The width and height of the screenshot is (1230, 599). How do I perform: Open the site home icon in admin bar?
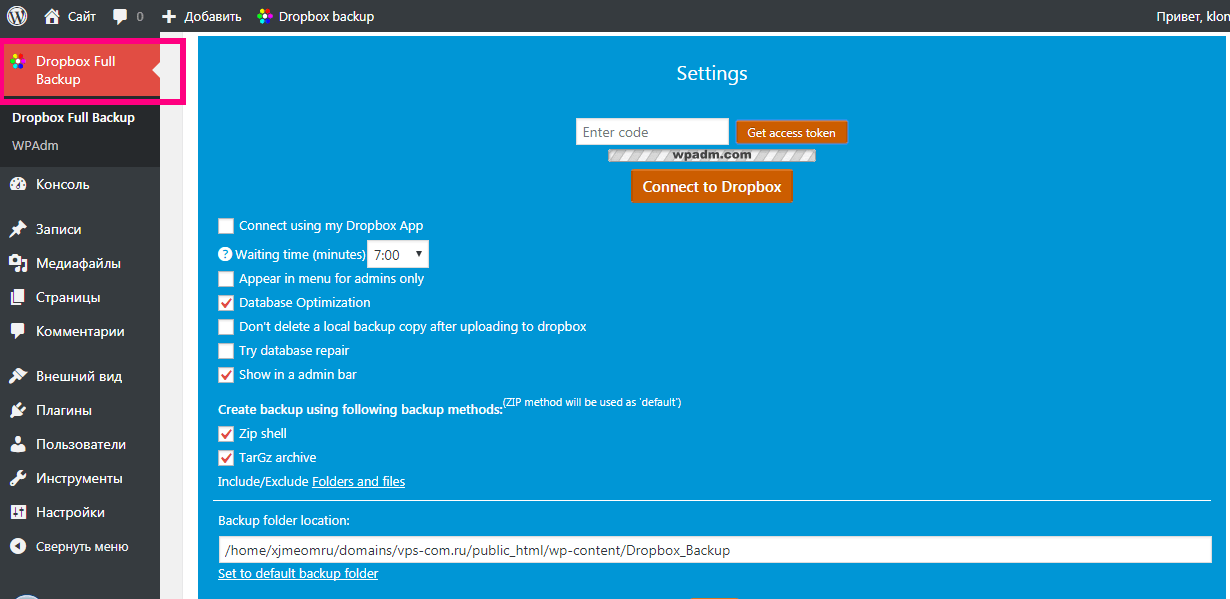tap(52, 16)
